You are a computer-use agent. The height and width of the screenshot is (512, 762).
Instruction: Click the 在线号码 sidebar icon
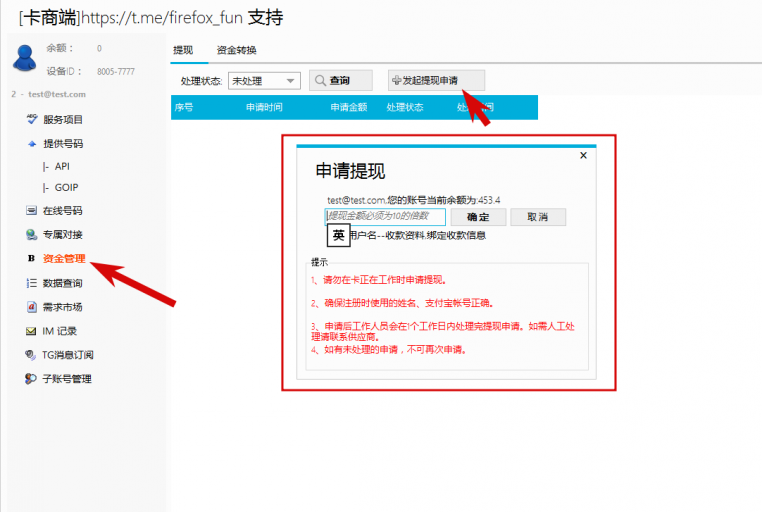[31, 210]
